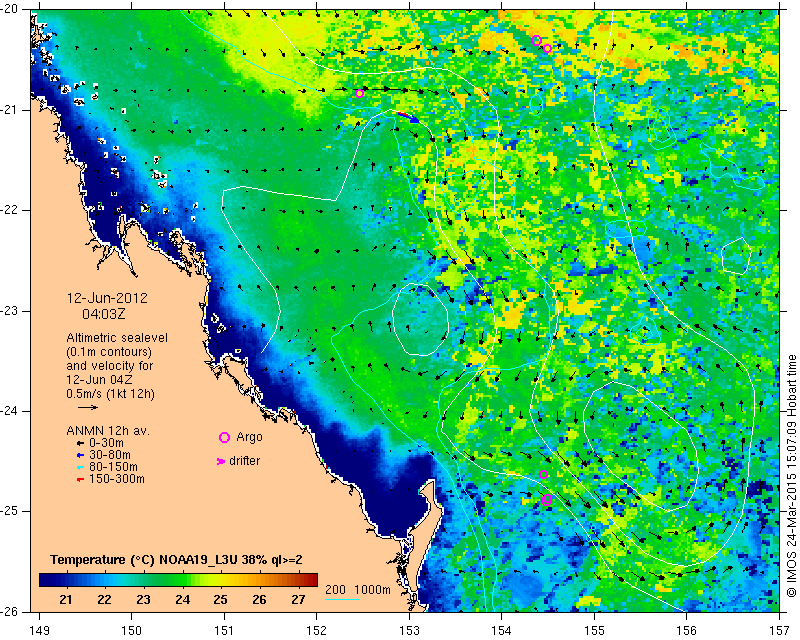800x640 pixels.
Task: Click the Argo float marker near 154.5E, 24.9S
Action: [x=546, y=500]
